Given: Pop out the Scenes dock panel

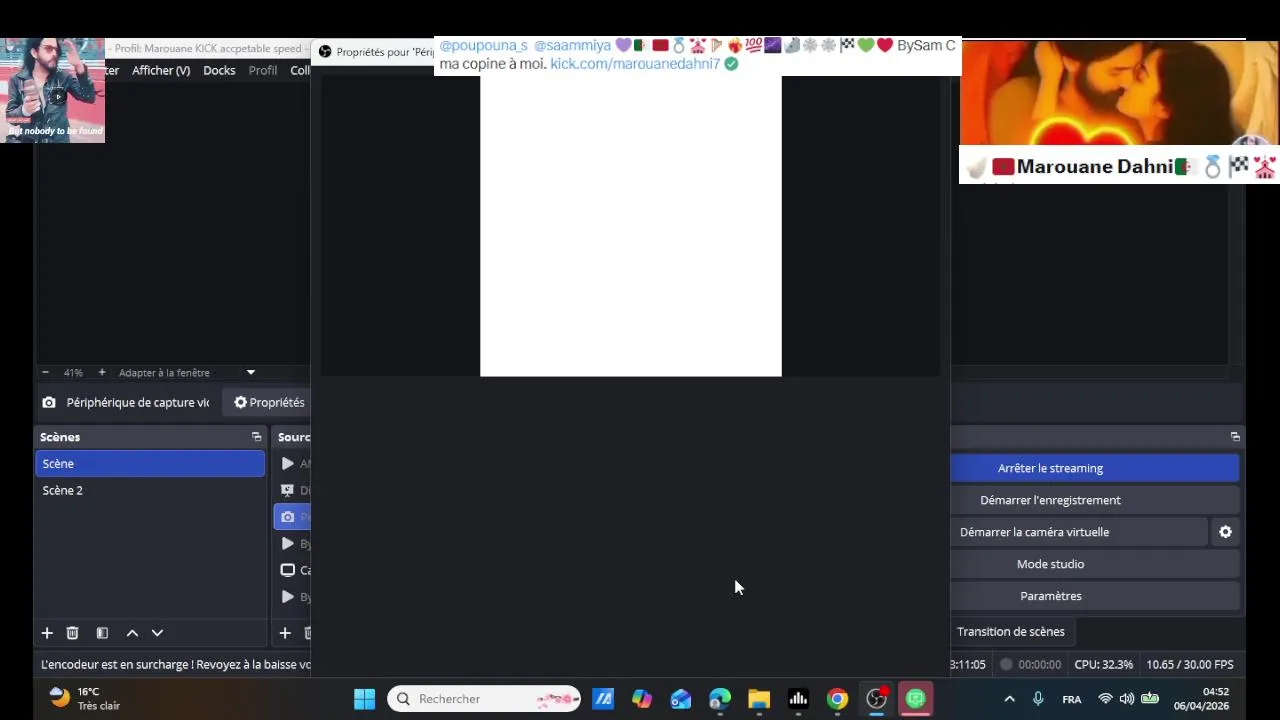Looking at the screenshot, I should 256,437.
